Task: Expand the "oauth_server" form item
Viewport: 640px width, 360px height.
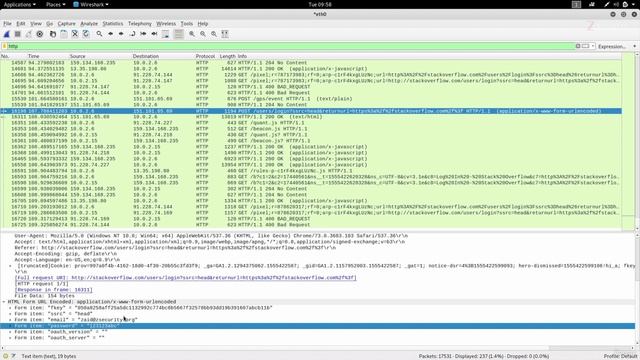Action: point(10,338)
